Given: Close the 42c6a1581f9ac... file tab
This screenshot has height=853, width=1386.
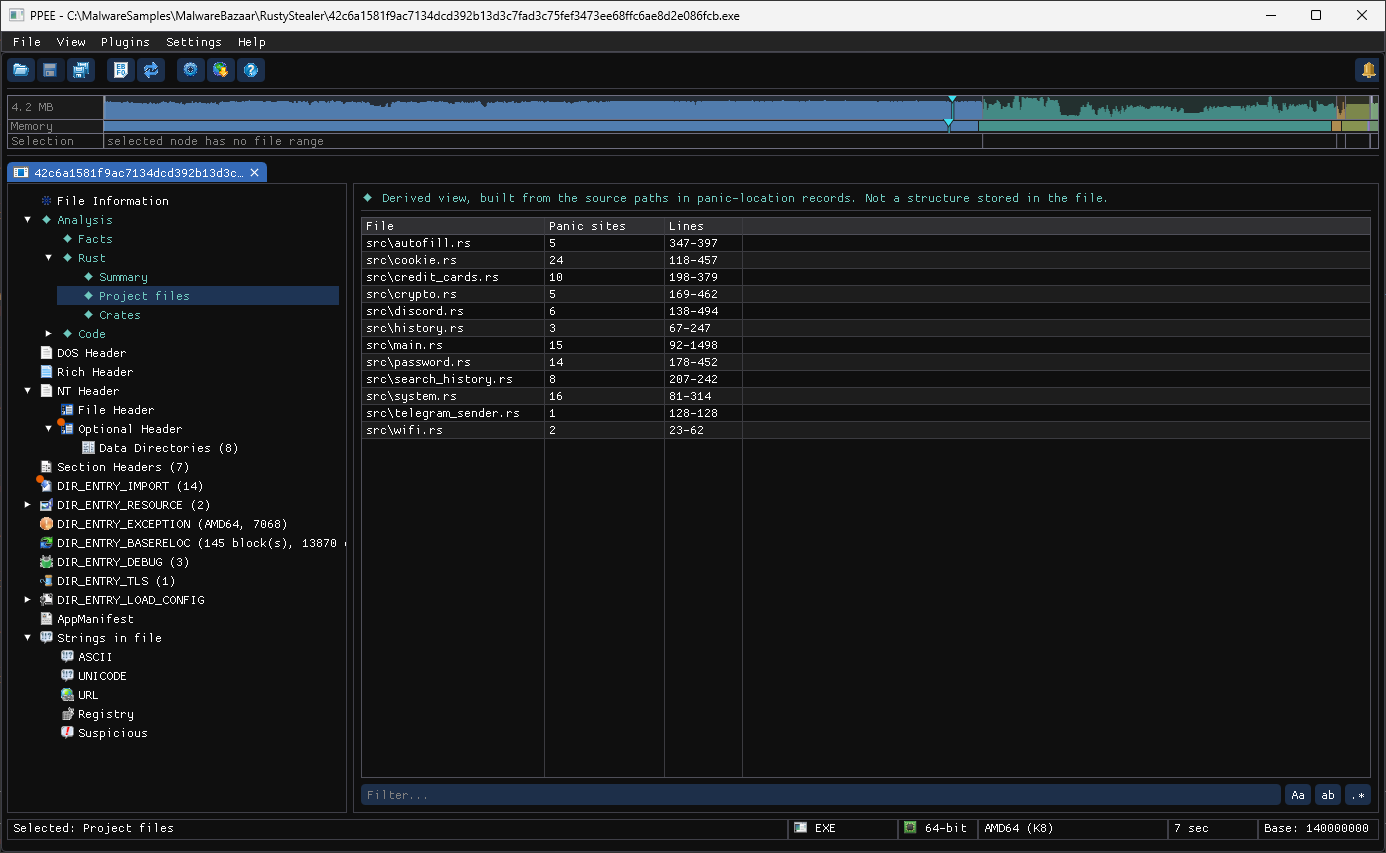Looking at the screenshot, I should click(x=255, y=173).
